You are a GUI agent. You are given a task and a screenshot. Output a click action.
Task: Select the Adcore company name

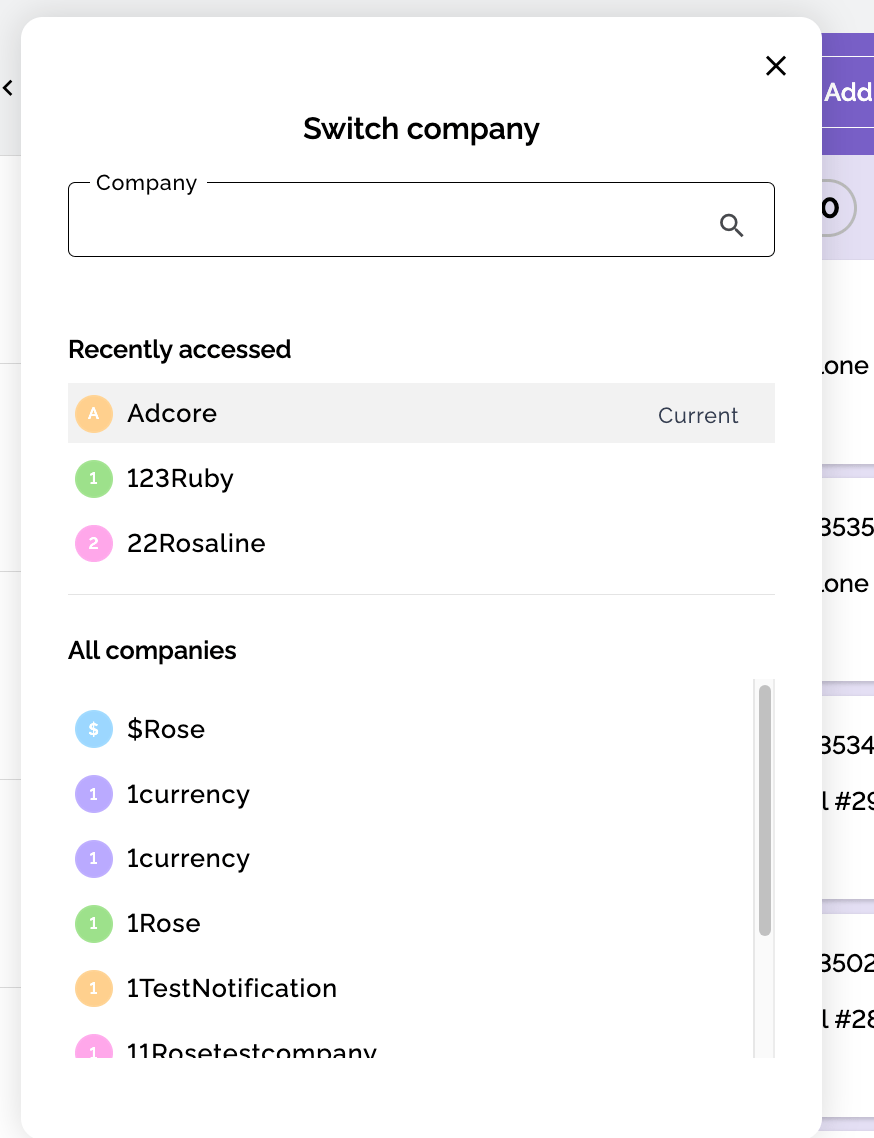tap(172, 413)
